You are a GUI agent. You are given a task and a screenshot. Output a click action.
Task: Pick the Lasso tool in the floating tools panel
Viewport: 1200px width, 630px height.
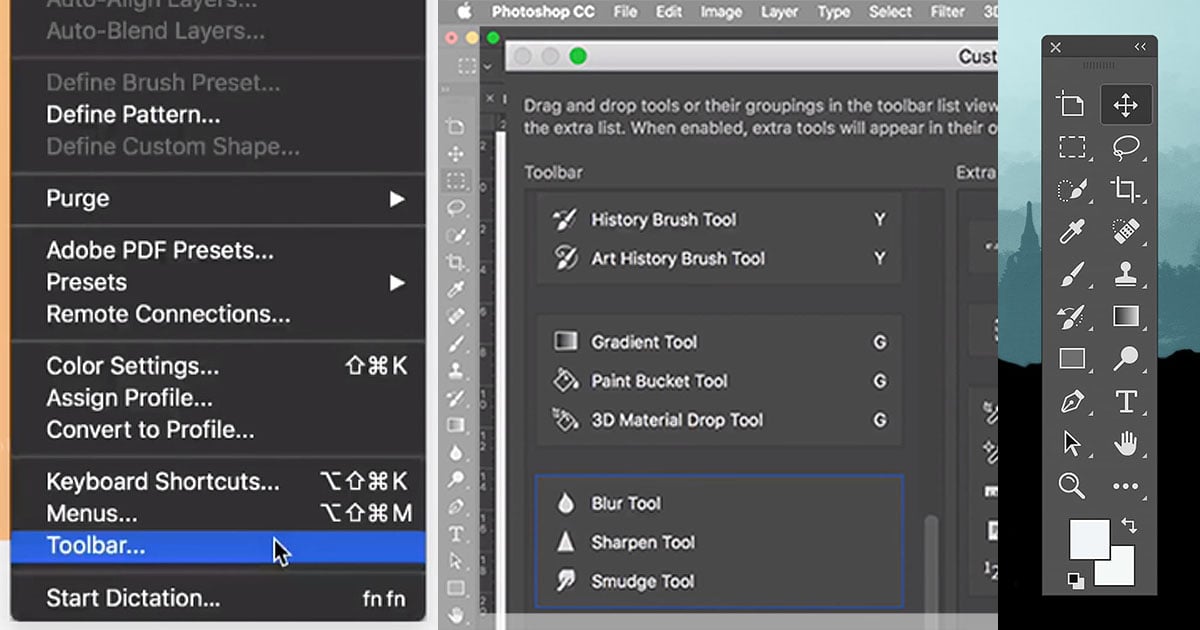coord(1126,148)
